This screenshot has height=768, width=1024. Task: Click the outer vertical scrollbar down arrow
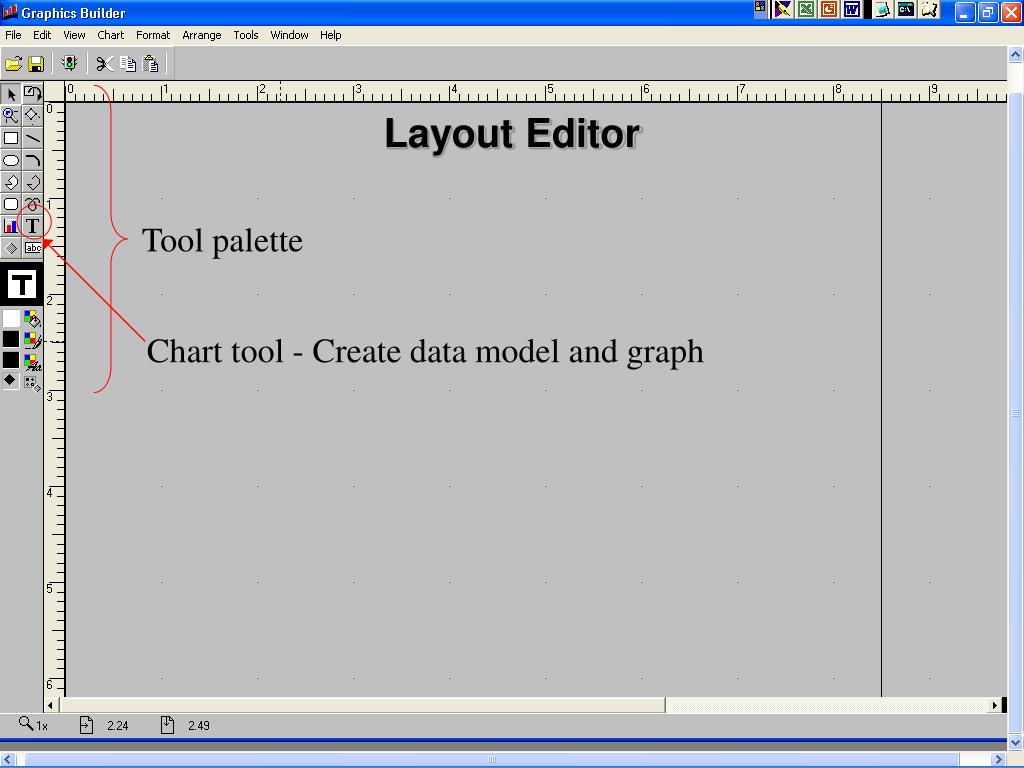[x=1016, y=743]
